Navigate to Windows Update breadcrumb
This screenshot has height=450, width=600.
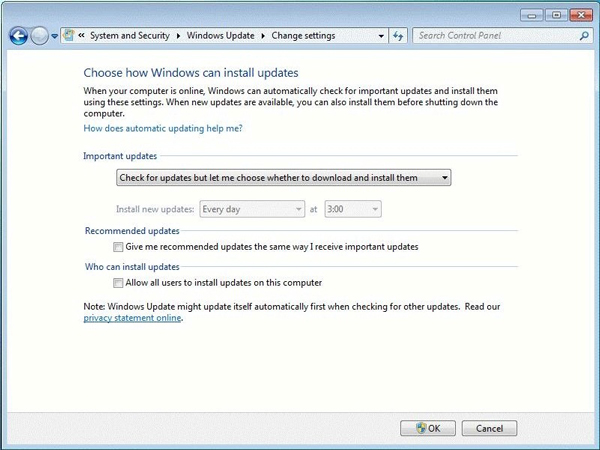click(x=220, y=36)
